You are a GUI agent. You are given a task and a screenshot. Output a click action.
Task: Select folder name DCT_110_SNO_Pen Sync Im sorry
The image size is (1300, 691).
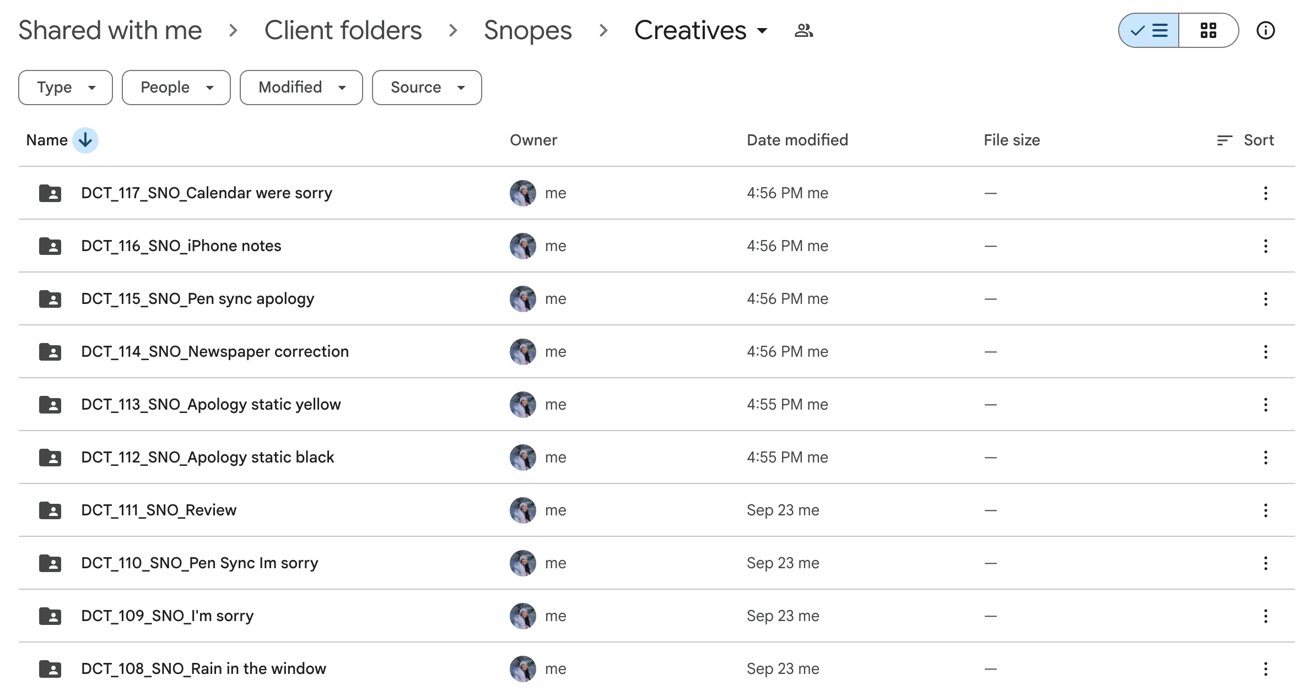pyautogui.click(x=200, y=563)
